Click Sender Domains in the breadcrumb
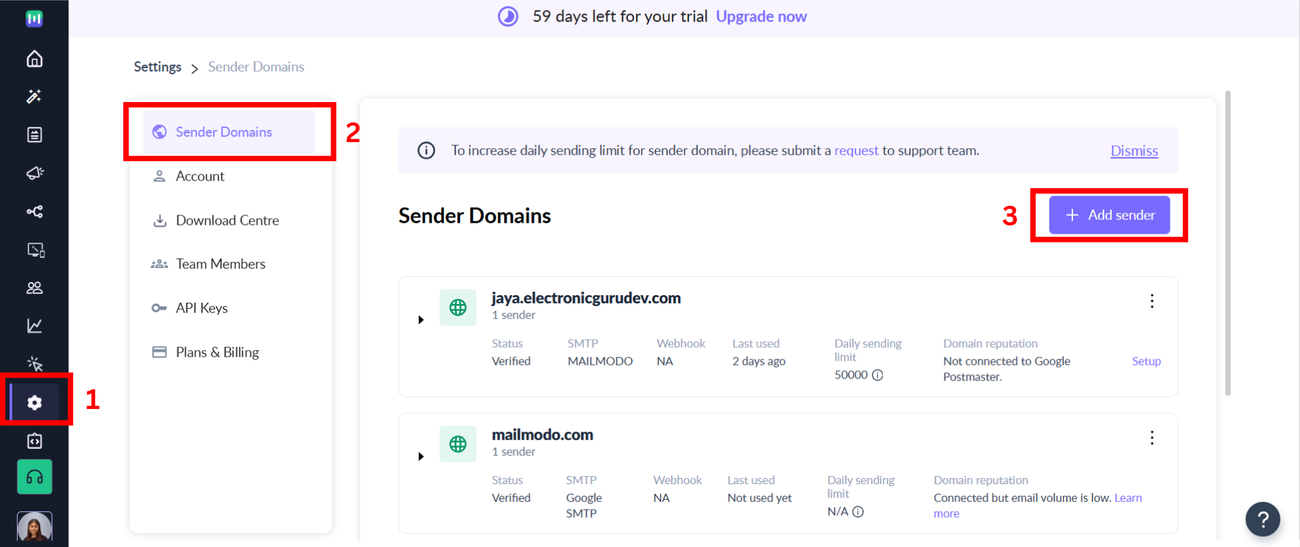This screenshot has height=547, width=1300. click(x=256, y=67)
